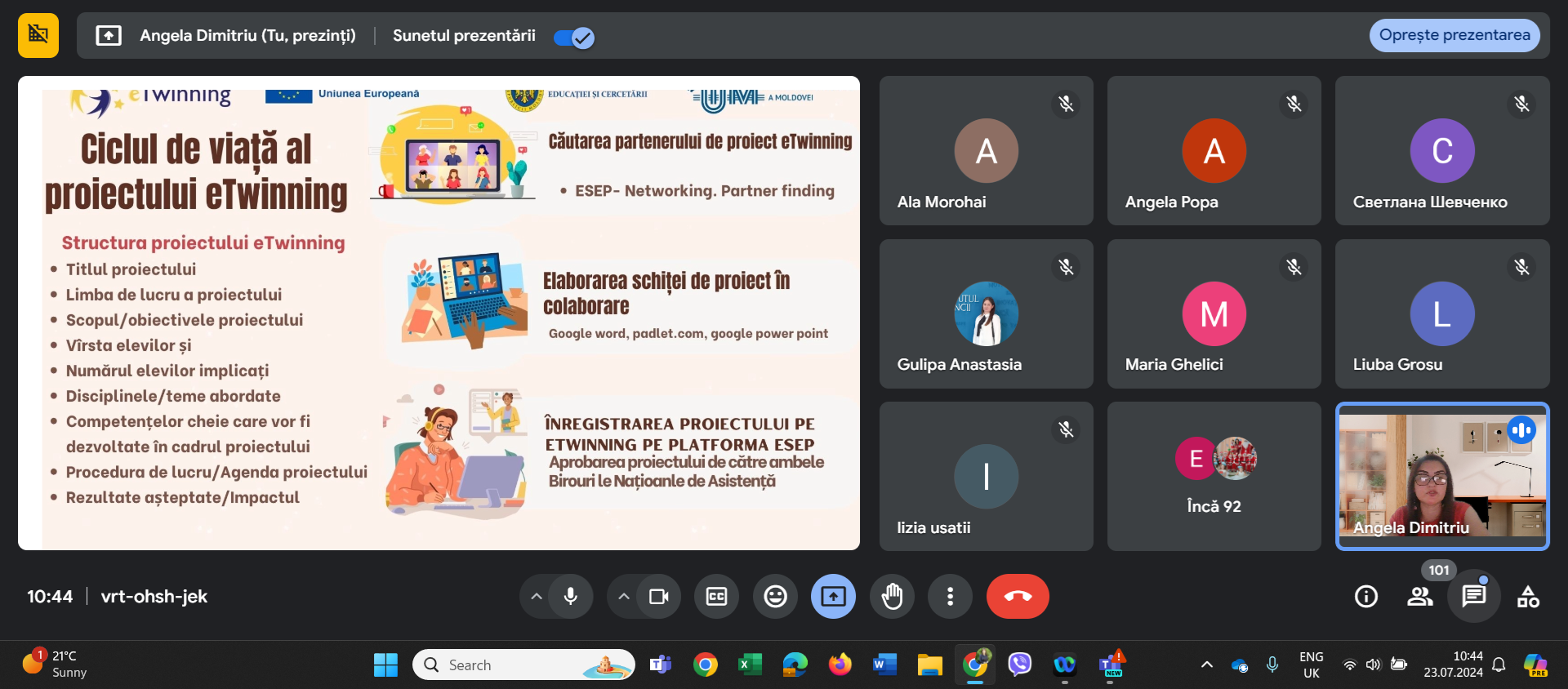Screen dimensions: 1568x689
Task: Open meeting details info icon
Action: tap(1365, 597)
